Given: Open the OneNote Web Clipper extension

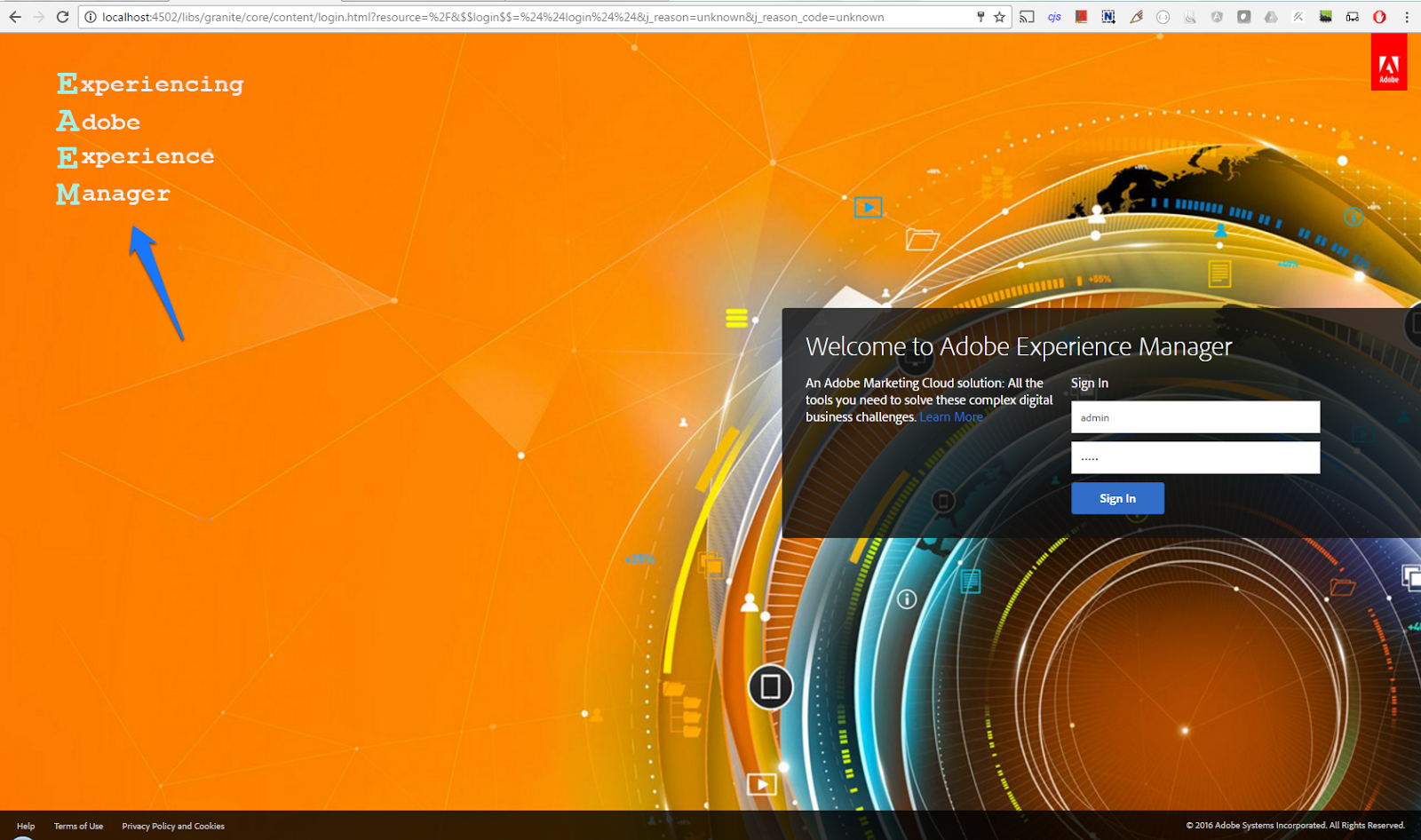Looking at the screenshot, I should coord(1108,16).
